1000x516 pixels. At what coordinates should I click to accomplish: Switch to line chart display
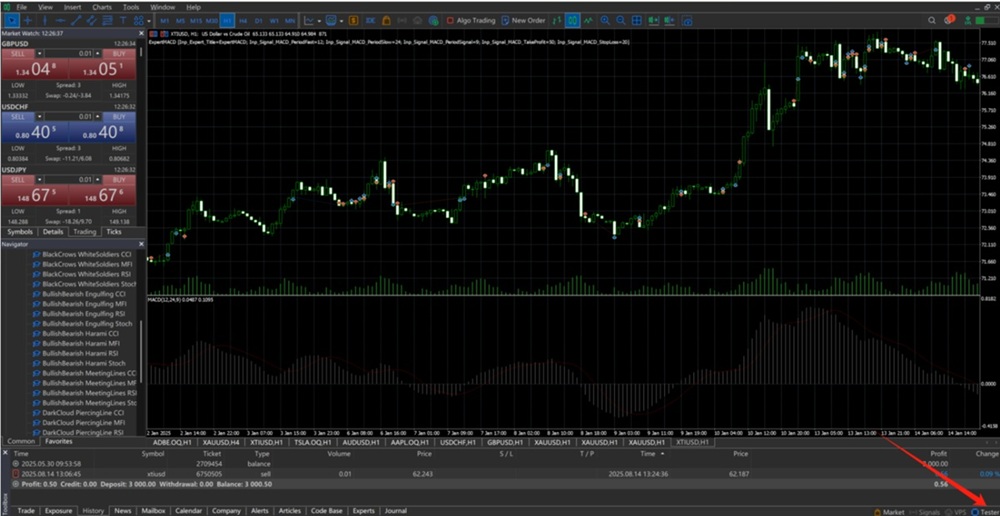pos(588,20)
